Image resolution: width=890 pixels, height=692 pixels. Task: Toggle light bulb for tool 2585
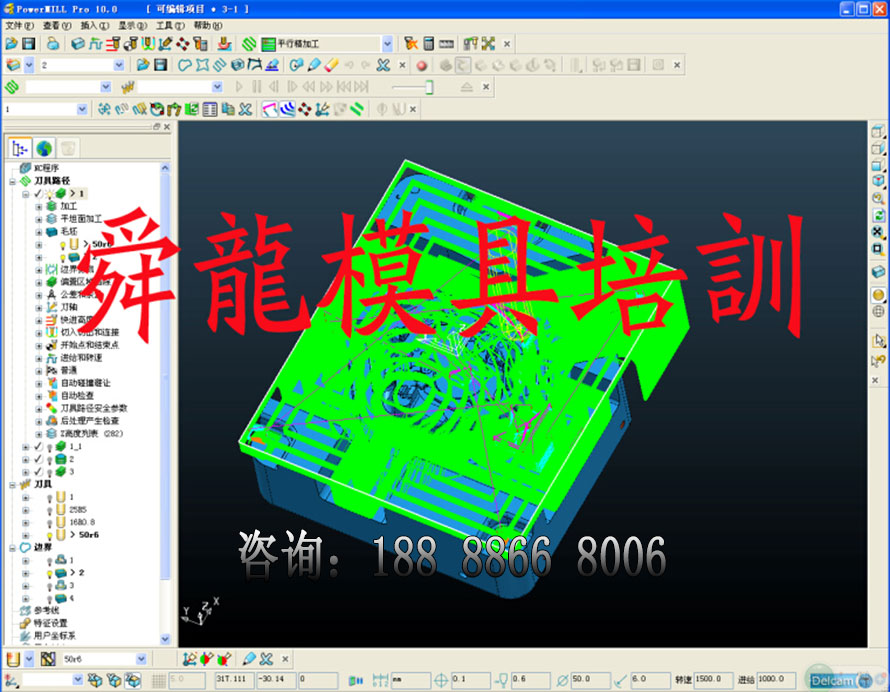49,509
